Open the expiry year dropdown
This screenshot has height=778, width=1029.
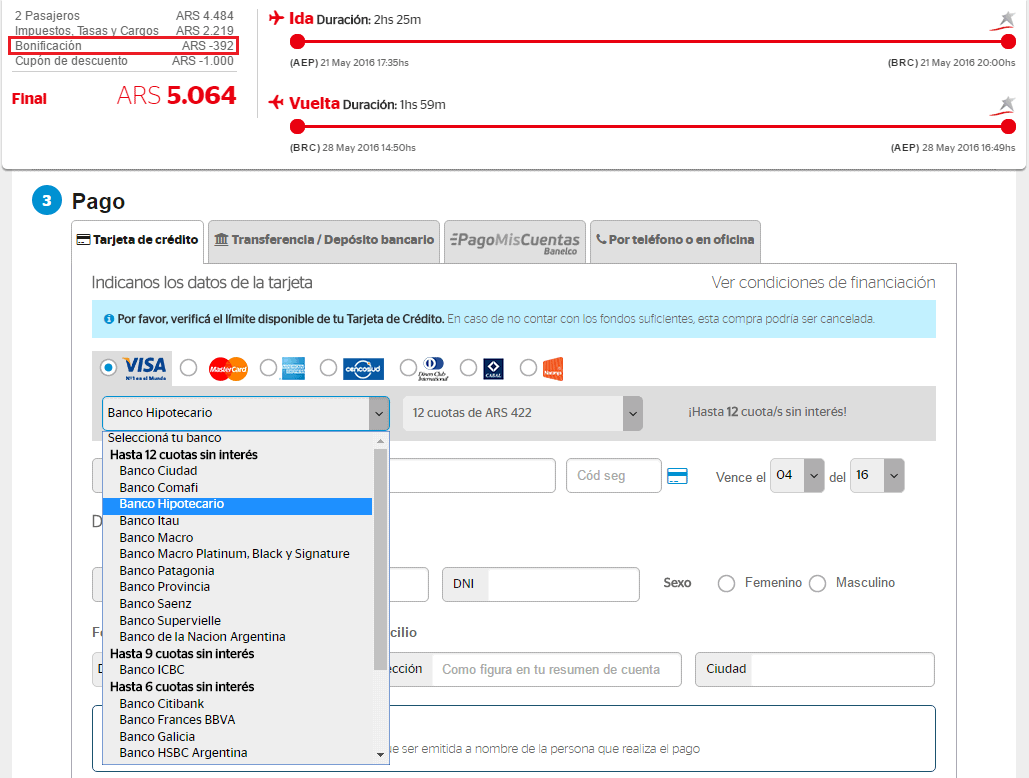(x=877, y=476)
